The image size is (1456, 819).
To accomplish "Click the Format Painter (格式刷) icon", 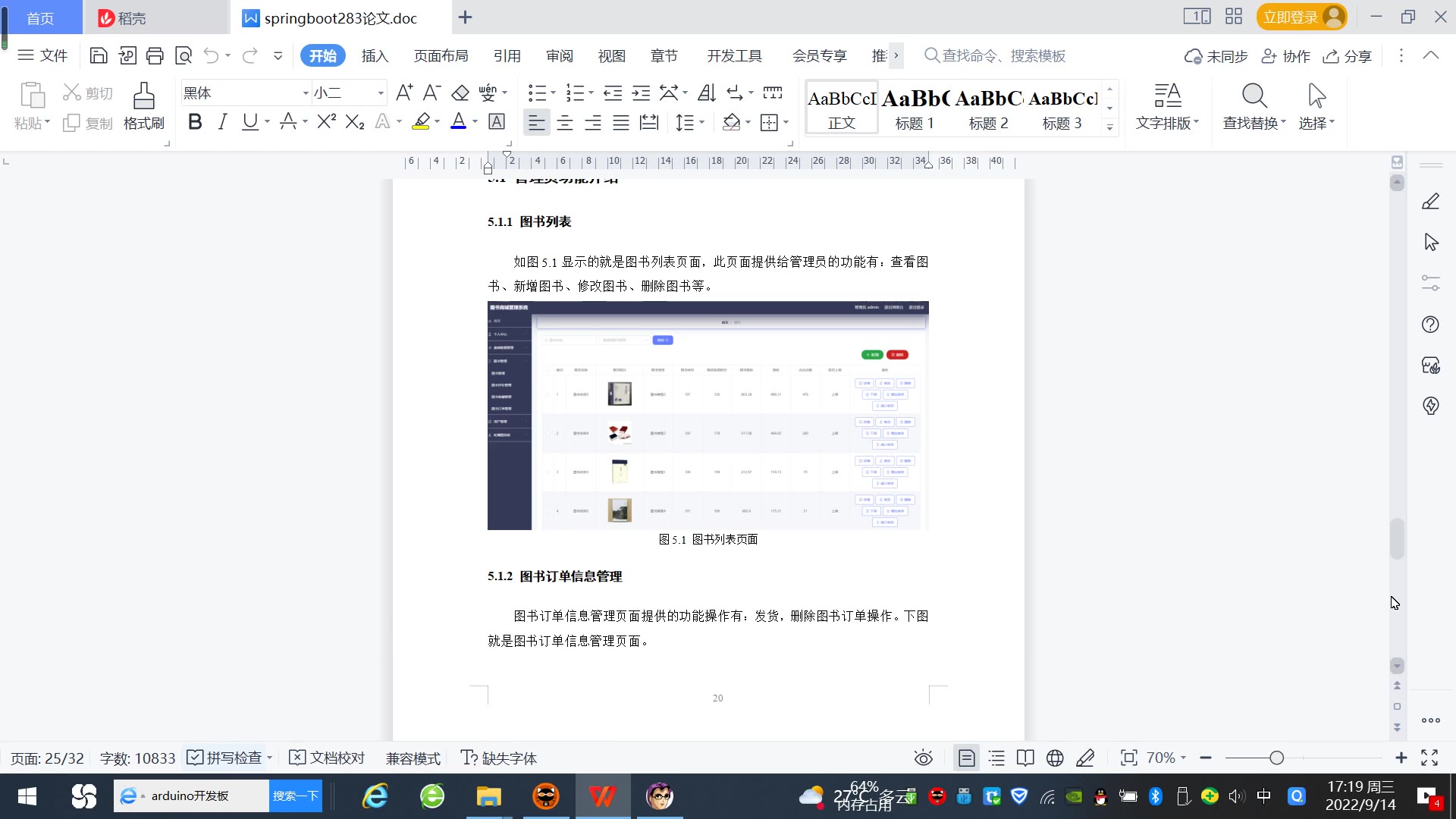I will tap(143, 97).
